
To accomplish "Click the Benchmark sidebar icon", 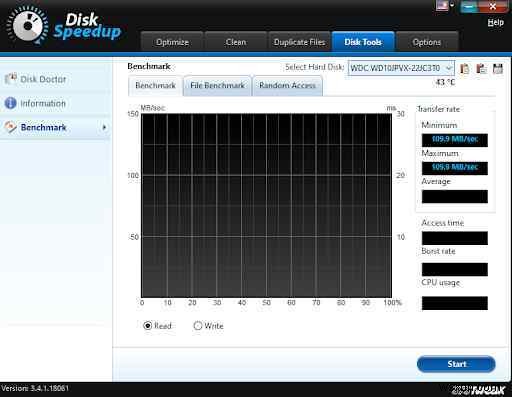I will pos(10,127).
